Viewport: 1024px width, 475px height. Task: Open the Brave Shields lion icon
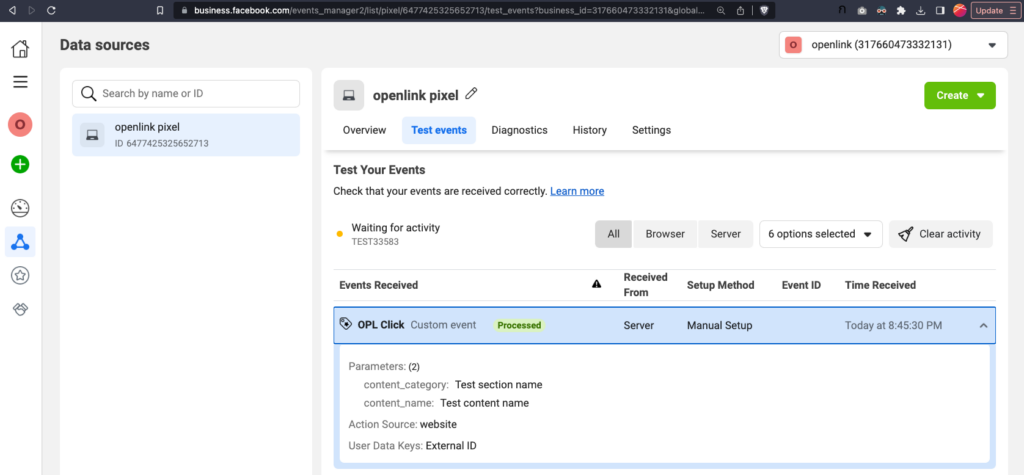pyautogui.click(x=765, y=10)
